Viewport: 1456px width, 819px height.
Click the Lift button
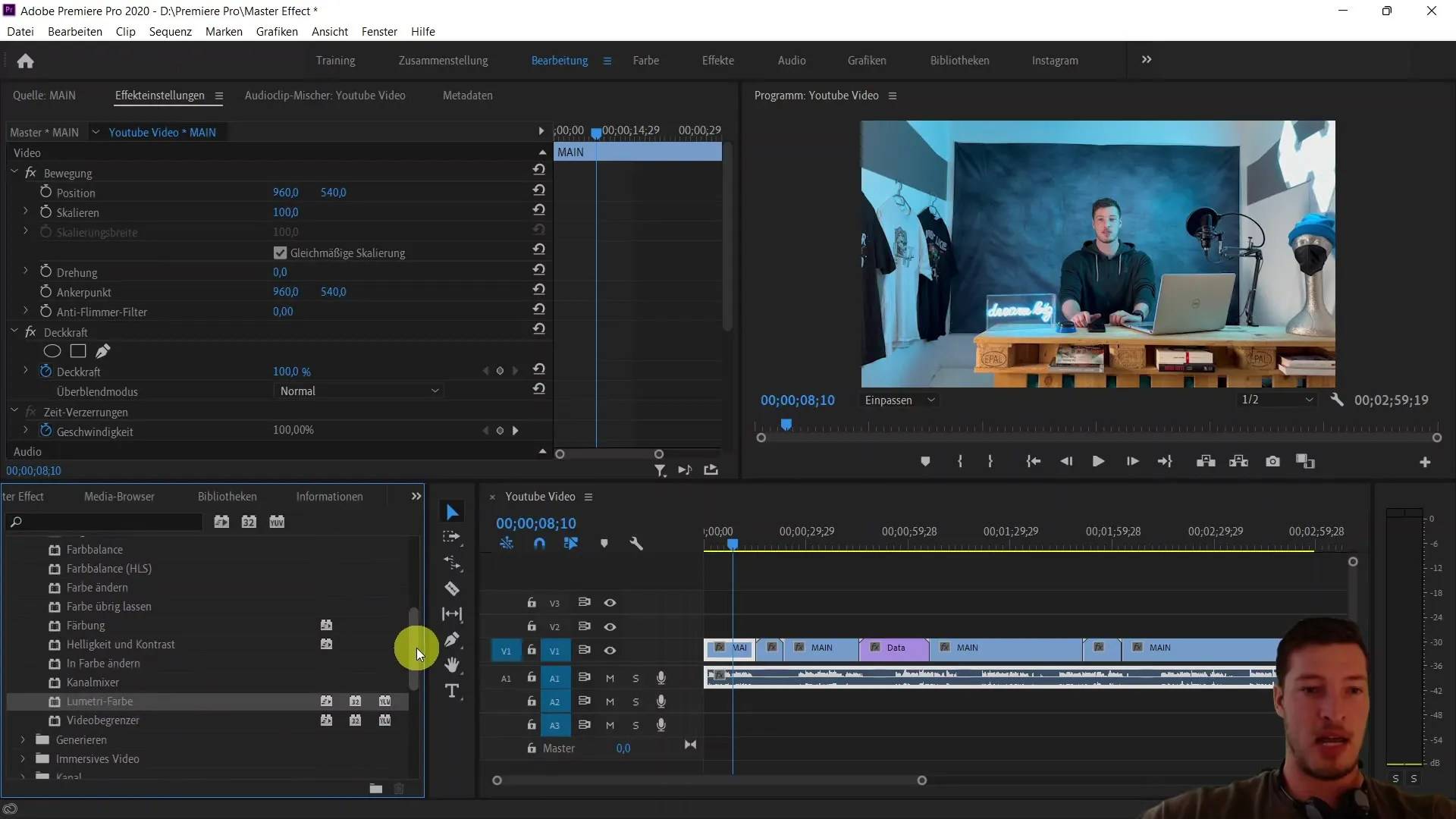point(1206,461)
